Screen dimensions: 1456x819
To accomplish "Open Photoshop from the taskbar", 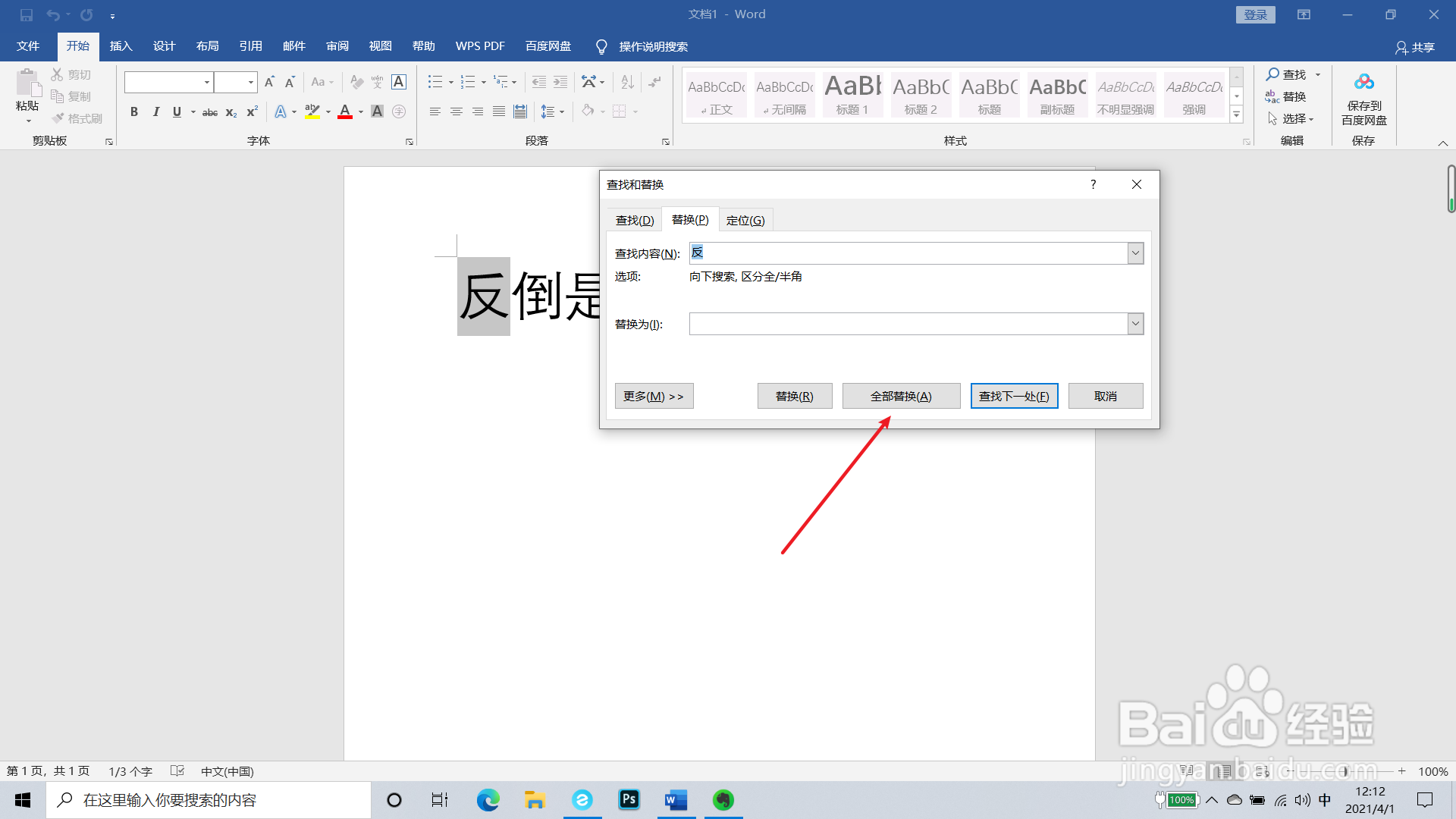I will [629, 800].
